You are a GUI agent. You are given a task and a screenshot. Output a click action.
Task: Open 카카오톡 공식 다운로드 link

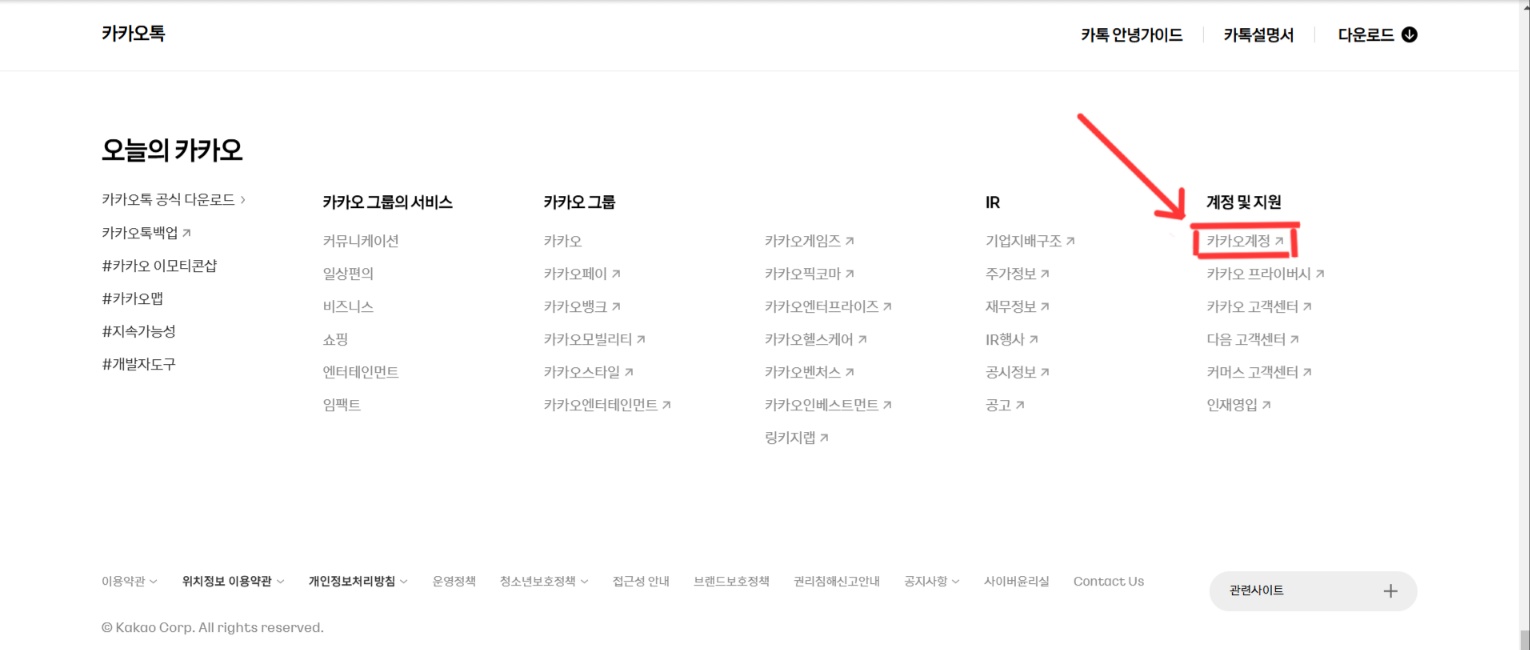173,200
